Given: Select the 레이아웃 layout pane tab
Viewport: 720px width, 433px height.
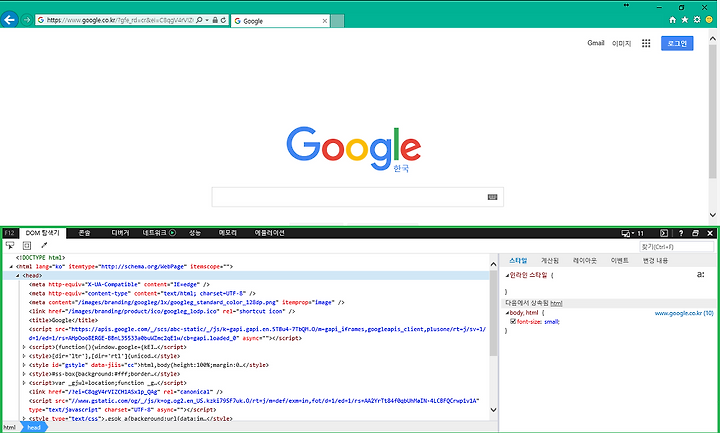Looking at the screenshot, I should coord(585,260).
